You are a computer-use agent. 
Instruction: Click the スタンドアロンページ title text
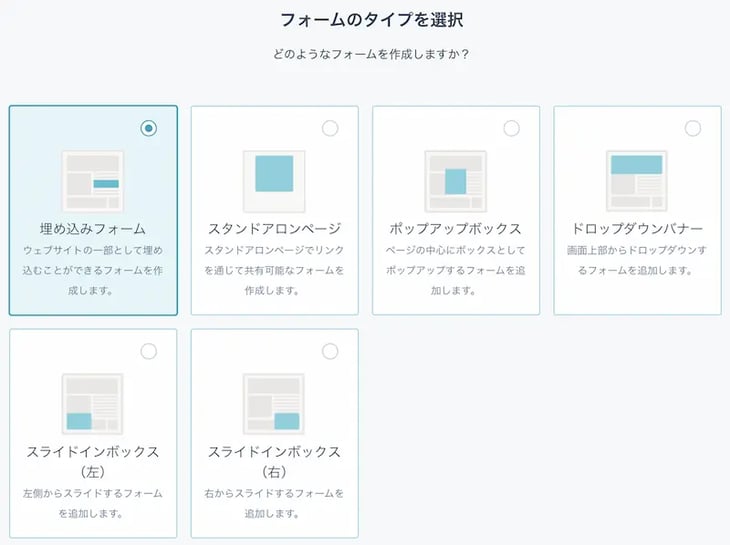point(274,228)
